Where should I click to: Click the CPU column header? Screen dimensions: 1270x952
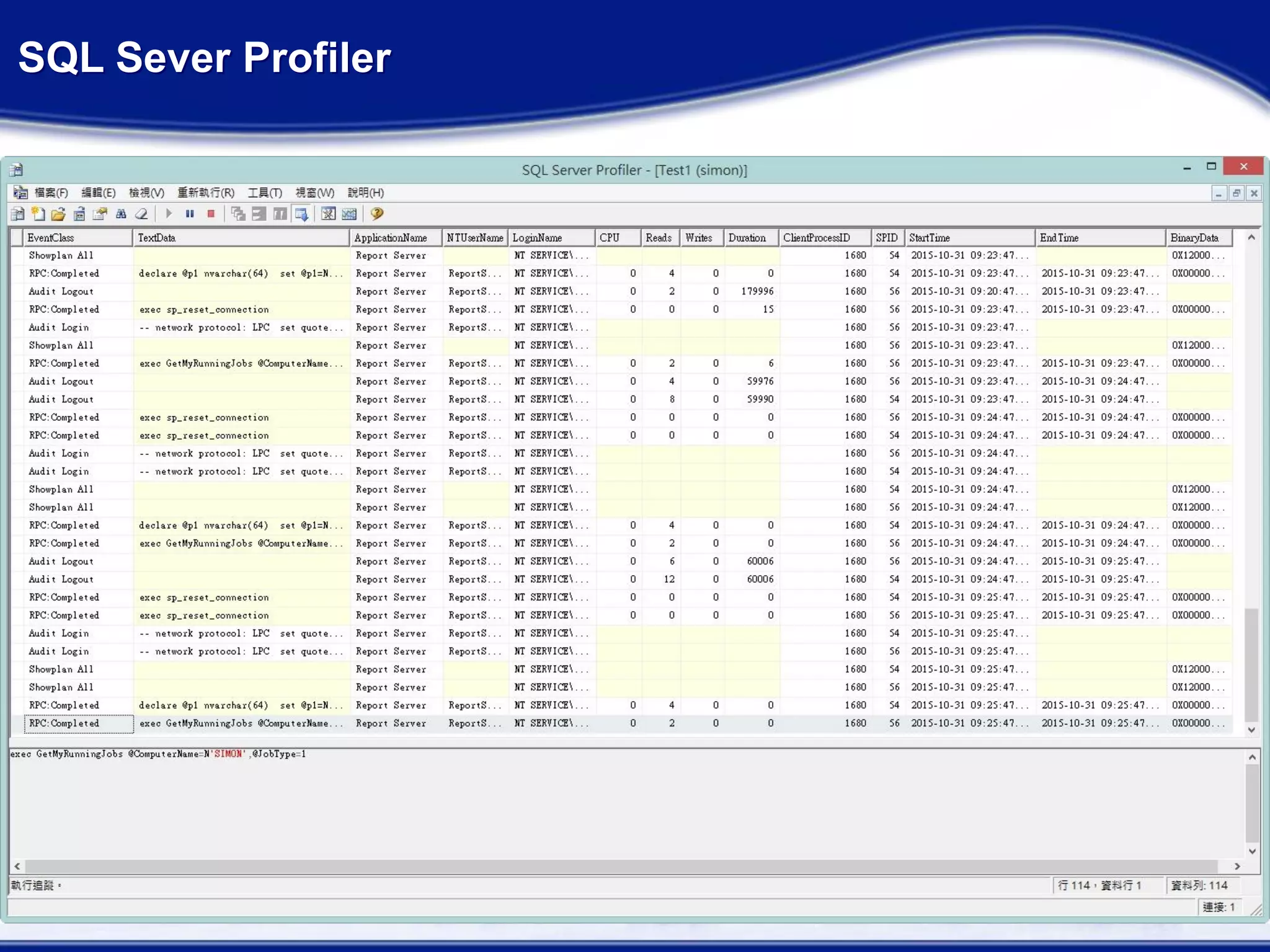coord(618,238)
